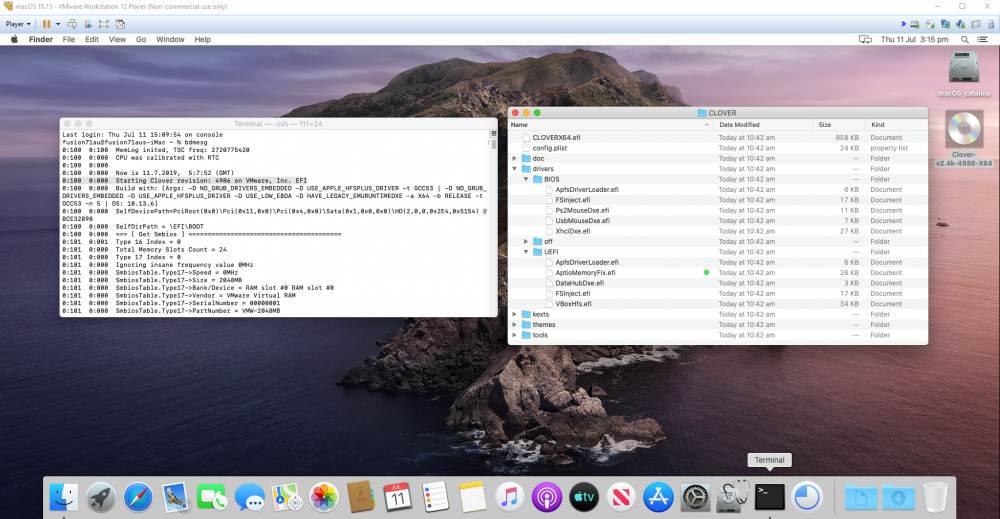Open System Preferences from the Dock

[x=695, y=497]
